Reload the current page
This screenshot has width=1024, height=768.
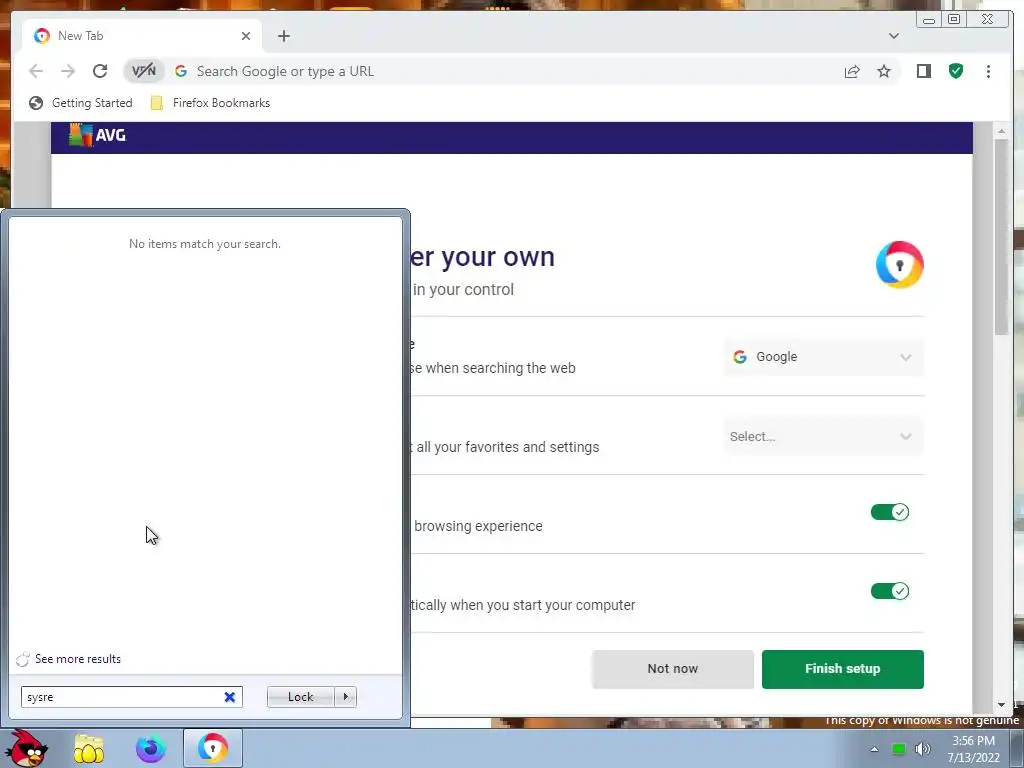tap(100, 71)
